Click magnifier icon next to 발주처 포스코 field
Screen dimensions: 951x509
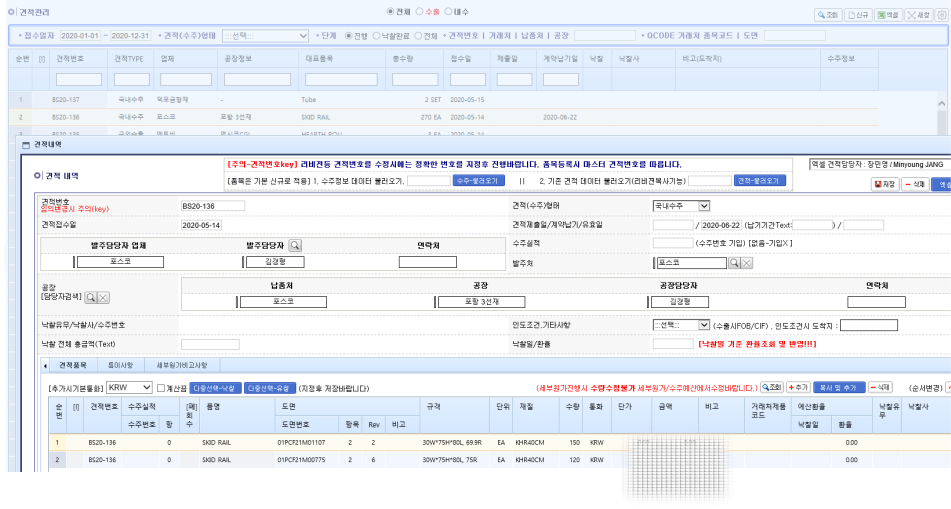(734, 263)
